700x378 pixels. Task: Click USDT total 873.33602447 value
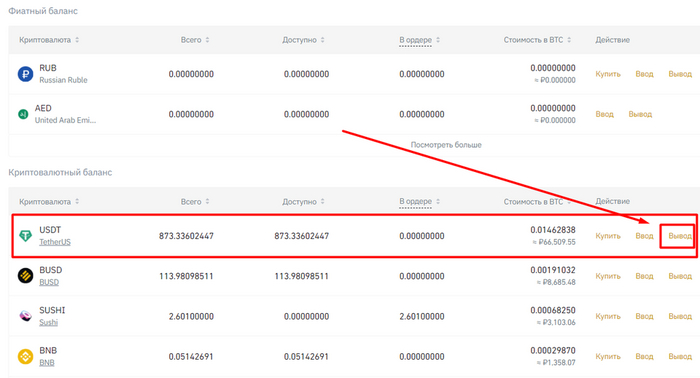click(186, 236)
